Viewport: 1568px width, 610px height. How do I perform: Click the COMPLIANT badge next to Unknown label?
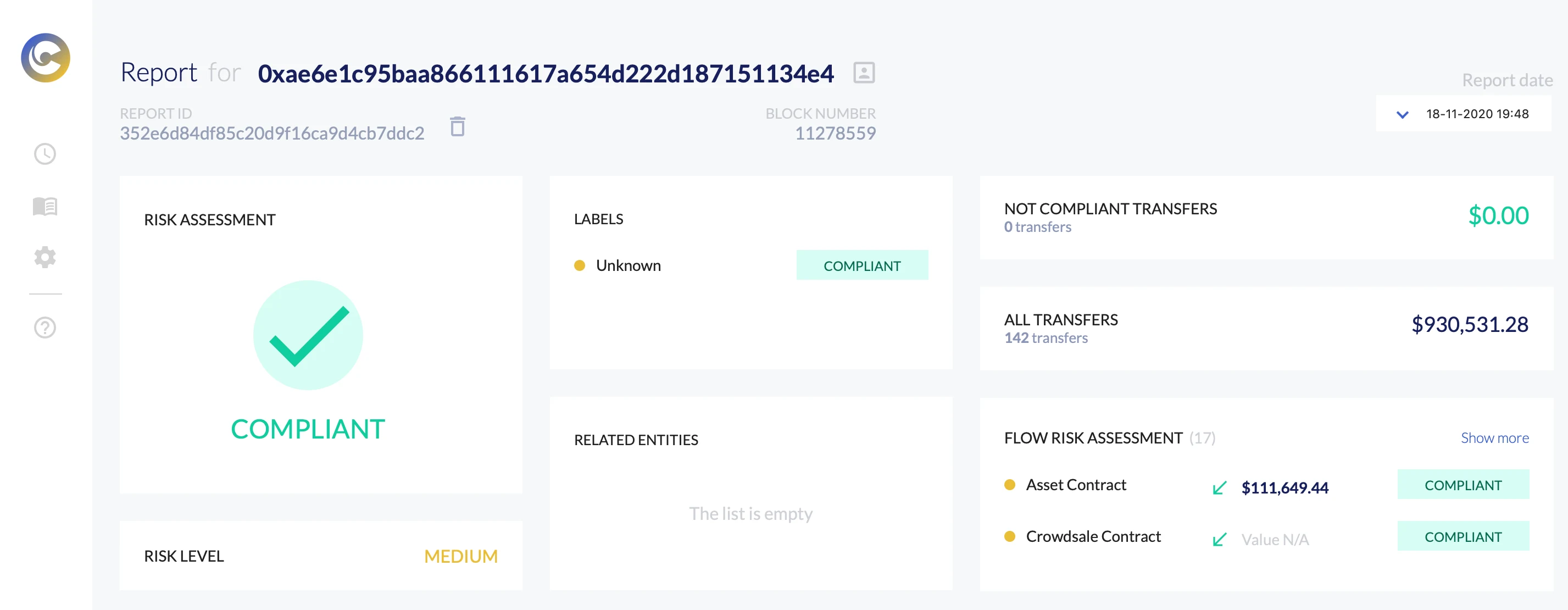tap(862, 265)
